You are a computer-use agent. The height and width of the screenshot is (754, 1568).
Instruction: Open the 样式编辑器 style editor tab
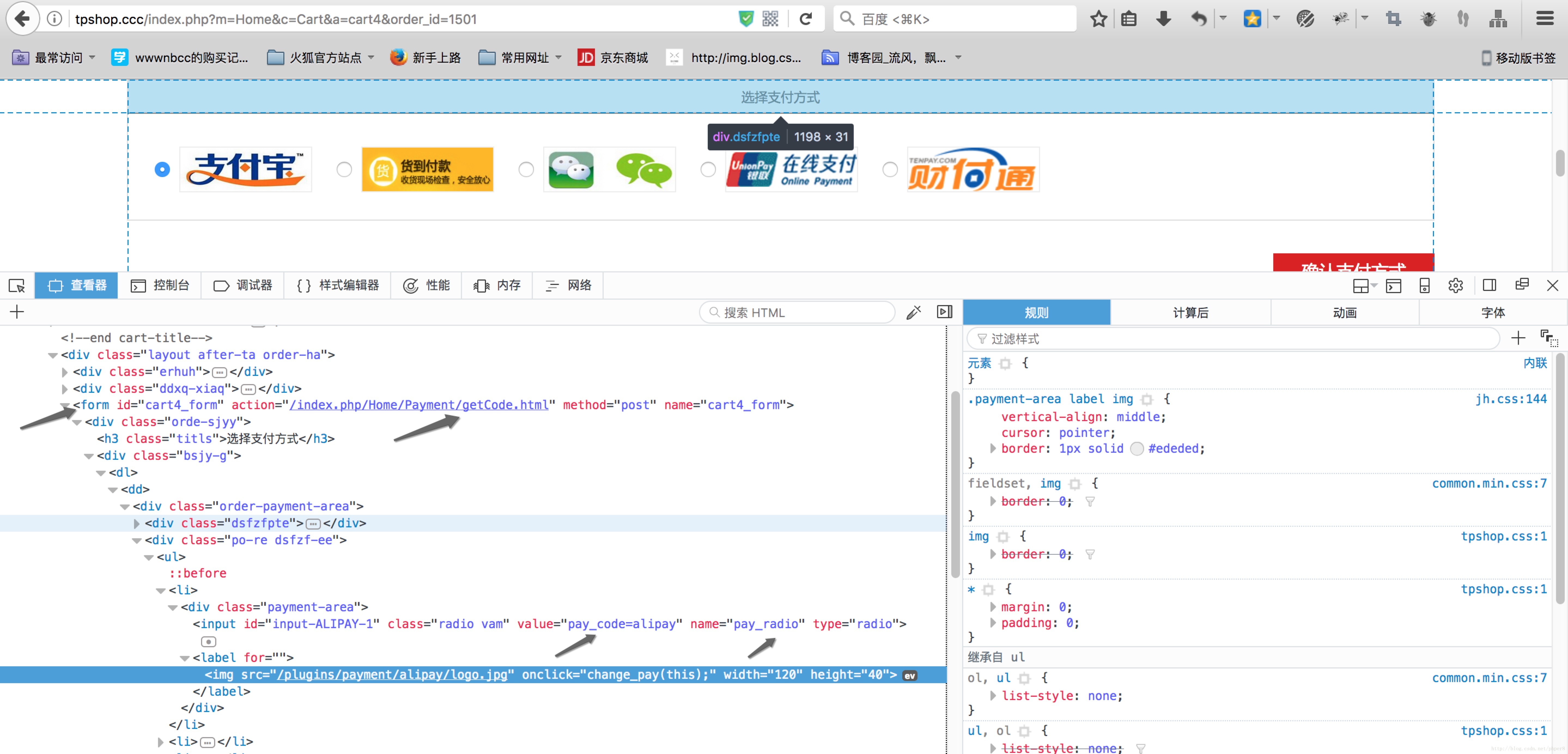pyautogui.click(x=338, y=285)
